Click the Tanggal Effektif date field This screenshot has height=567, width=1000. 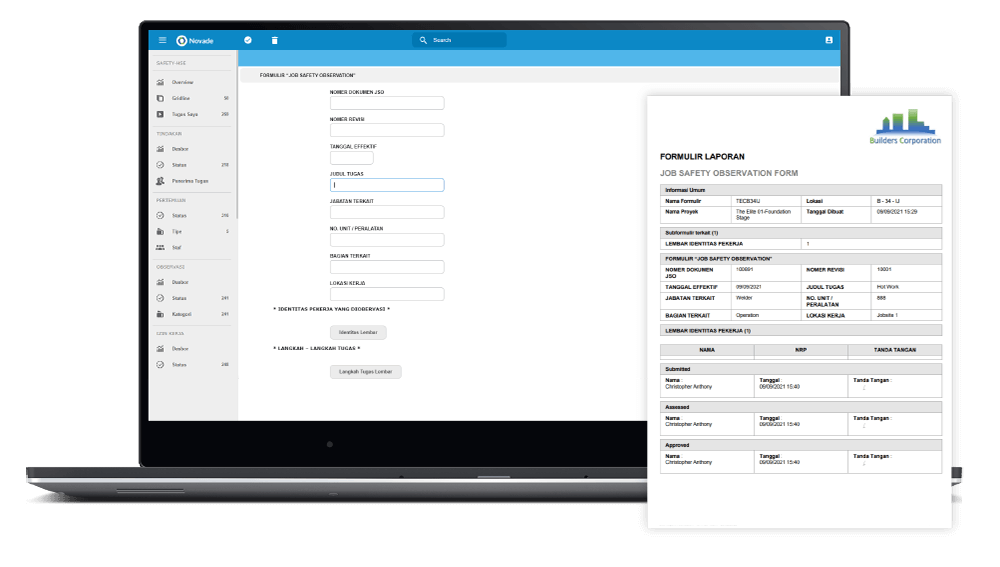[x=351, y=158]
